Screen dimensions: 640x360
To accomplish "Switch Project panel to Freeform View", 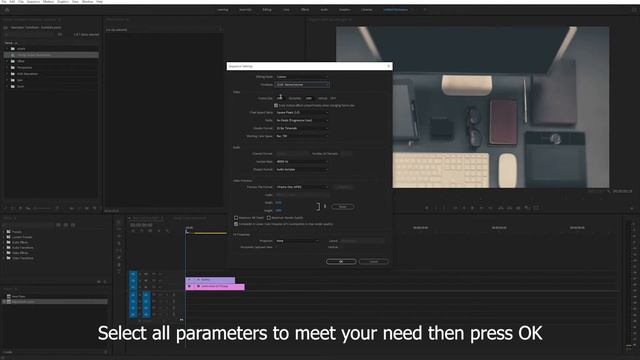I will click(28, 208).
